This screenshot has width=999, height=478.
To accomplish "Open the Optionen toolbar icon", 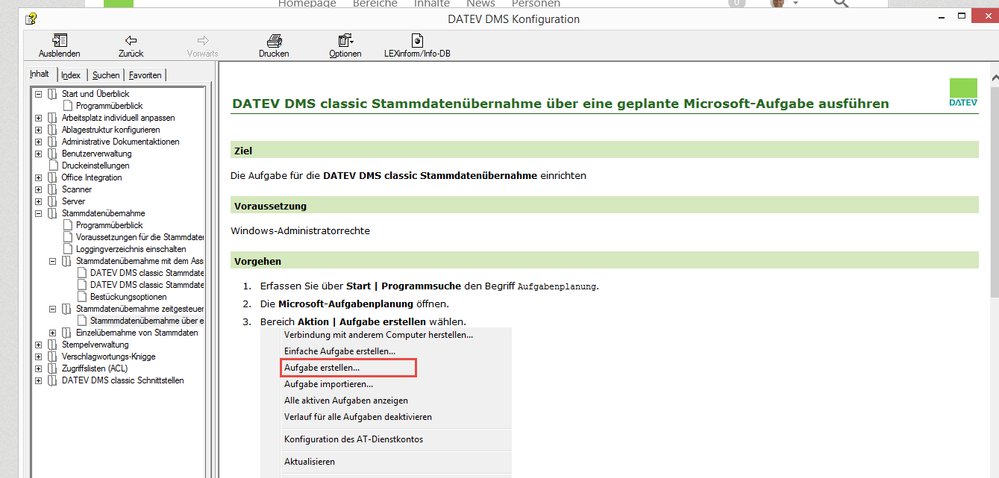I will 345,40.
